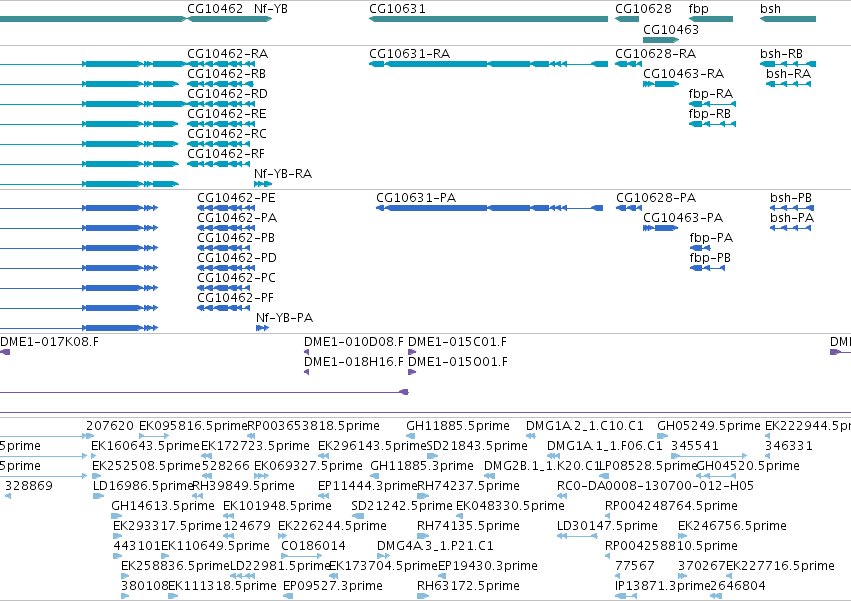Select the fbp-PB protein label
This screenshot has width=851, height=601.
click(x=710, y=258)
